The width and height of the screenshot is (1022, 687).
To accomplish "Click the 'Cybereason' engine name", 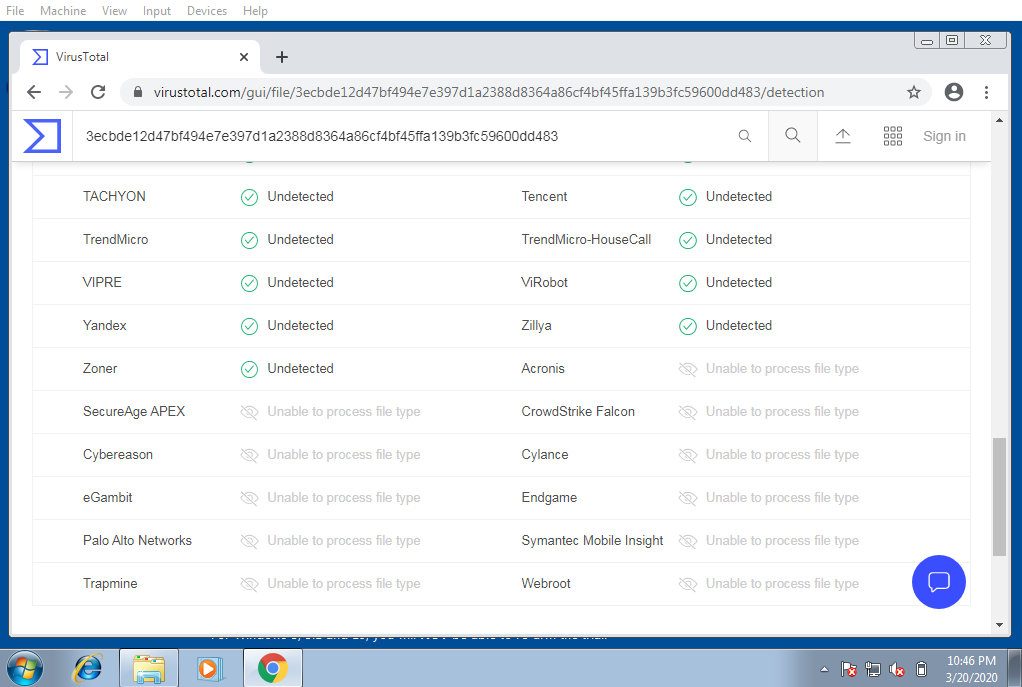I will 117,454.
